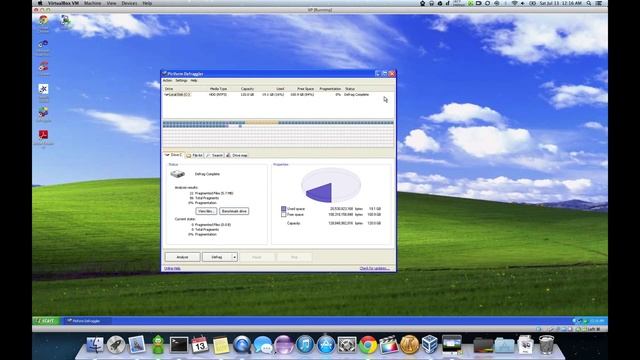Sort by the Status column header

coord(350,89)
